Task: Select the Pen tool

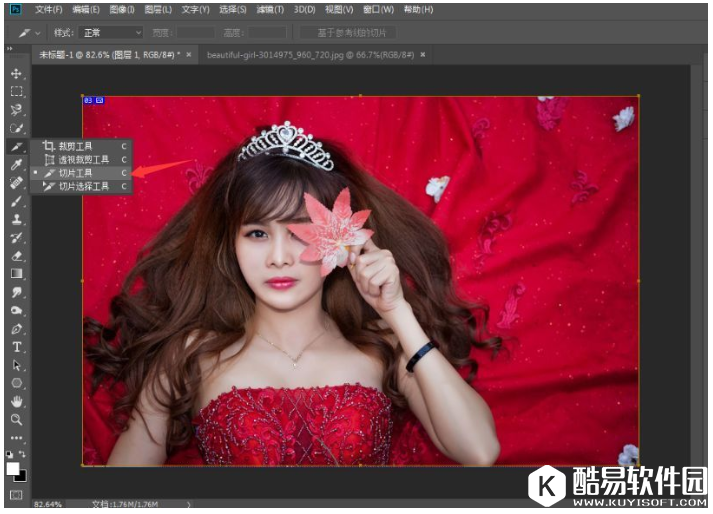Action: click(16, 329)
